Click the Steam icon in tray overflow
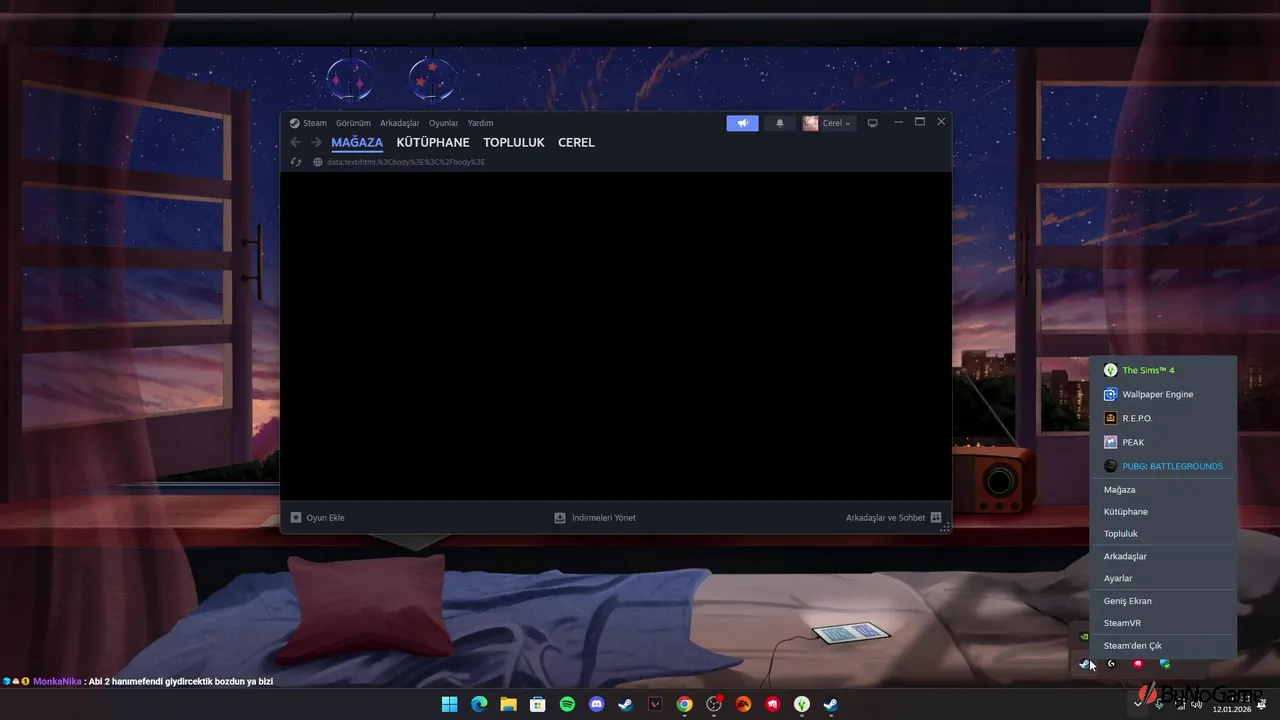 pyautogui.click(x=1084, y=663)
